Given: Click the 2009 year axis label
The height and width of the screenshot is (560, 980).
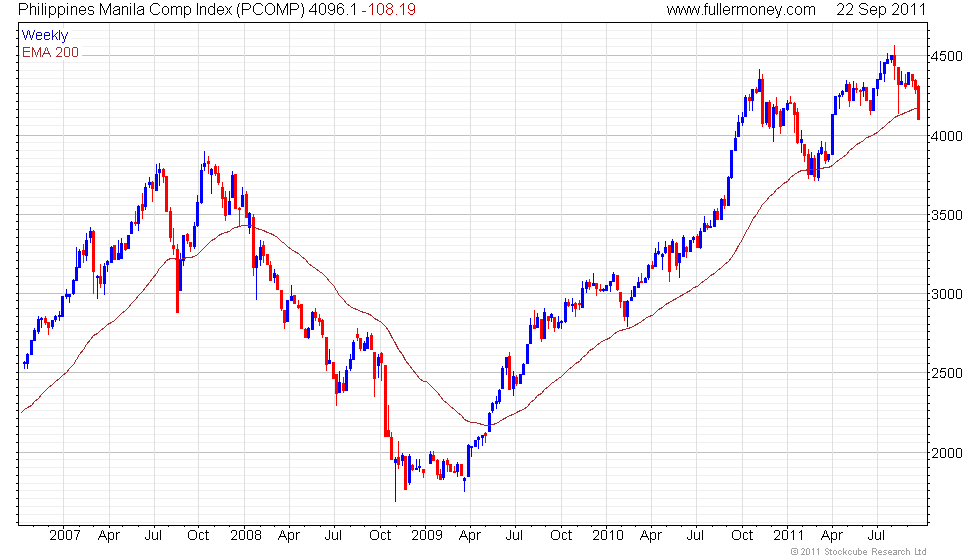Looking at the screenshot, I should click(x=427, y=535).
